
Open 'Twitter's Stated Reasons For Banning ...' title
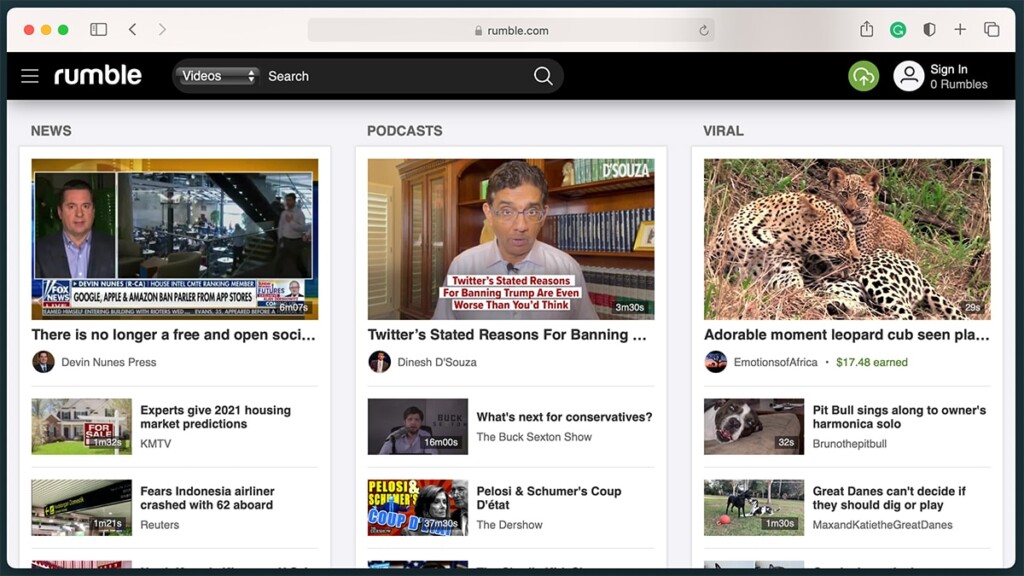pyautogui.click(x=507, y=335)
